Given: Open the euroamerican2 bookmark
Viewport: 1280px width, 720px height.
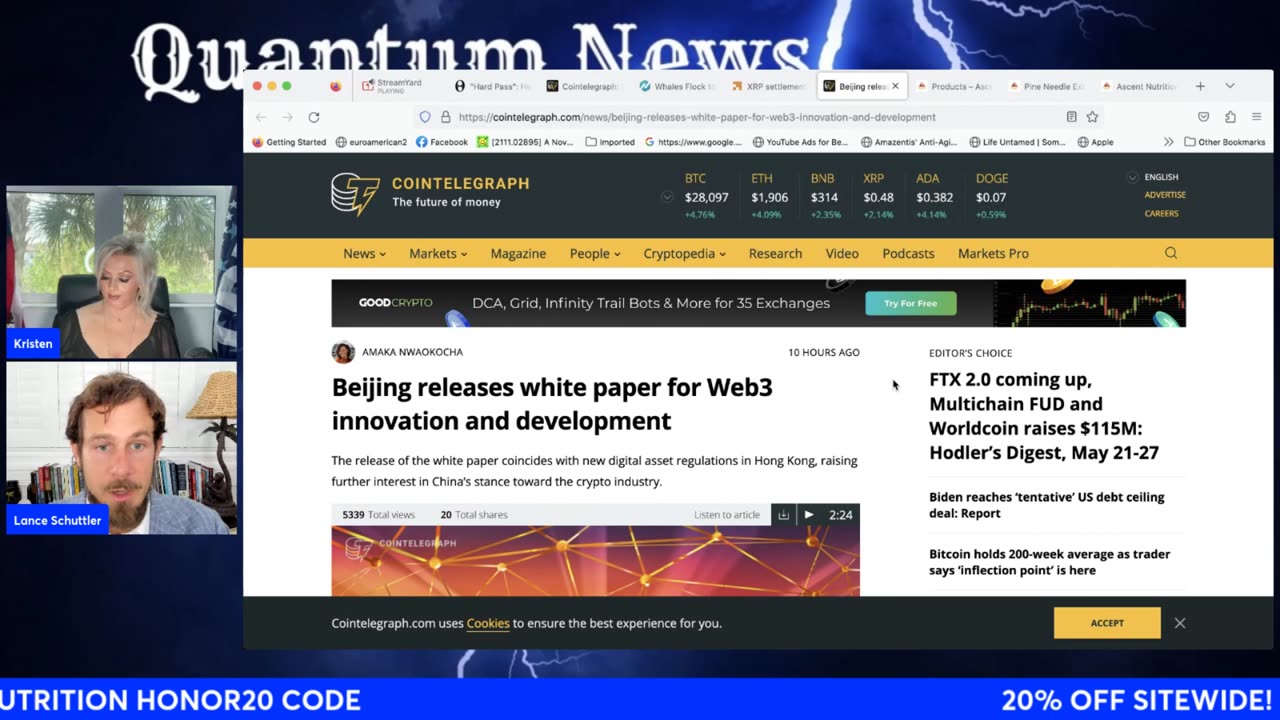Looking at the screenshot, I should click(x=371, y=142).
